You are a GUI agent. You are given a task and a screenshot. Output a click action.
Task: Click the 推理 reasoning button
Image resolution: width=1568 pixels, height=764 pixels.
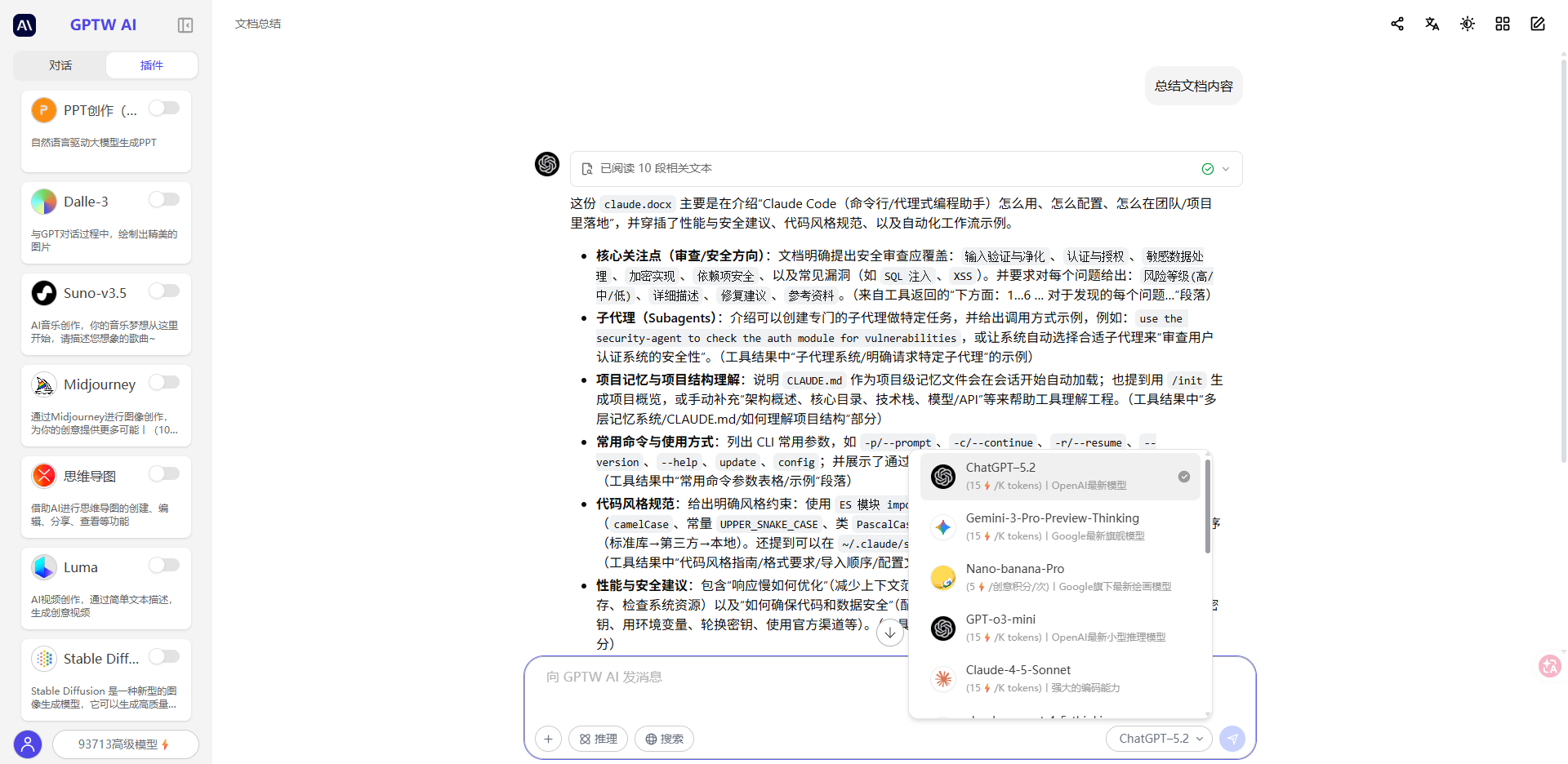point(599,739)
